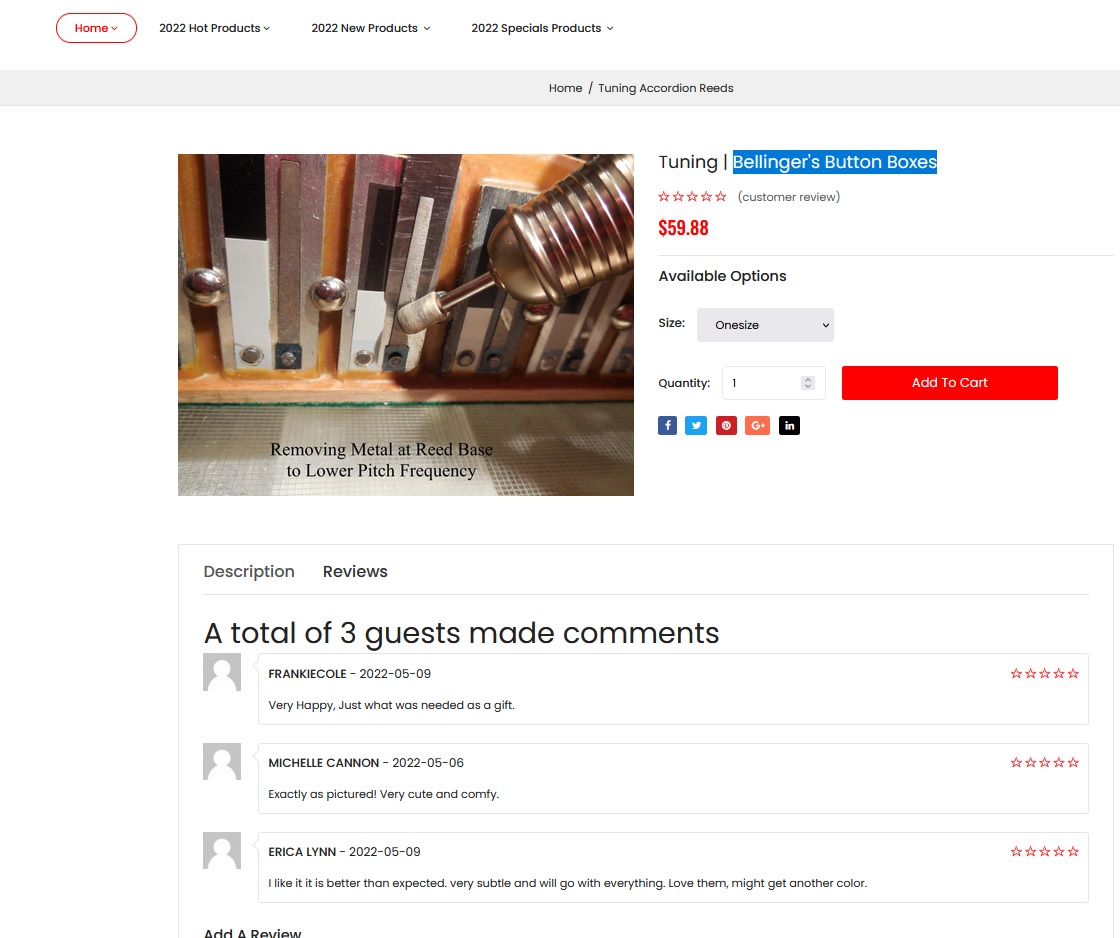
Task: Expand 2022 Hot Products menu
Action: pyautogui.click(x=214, y=28)
